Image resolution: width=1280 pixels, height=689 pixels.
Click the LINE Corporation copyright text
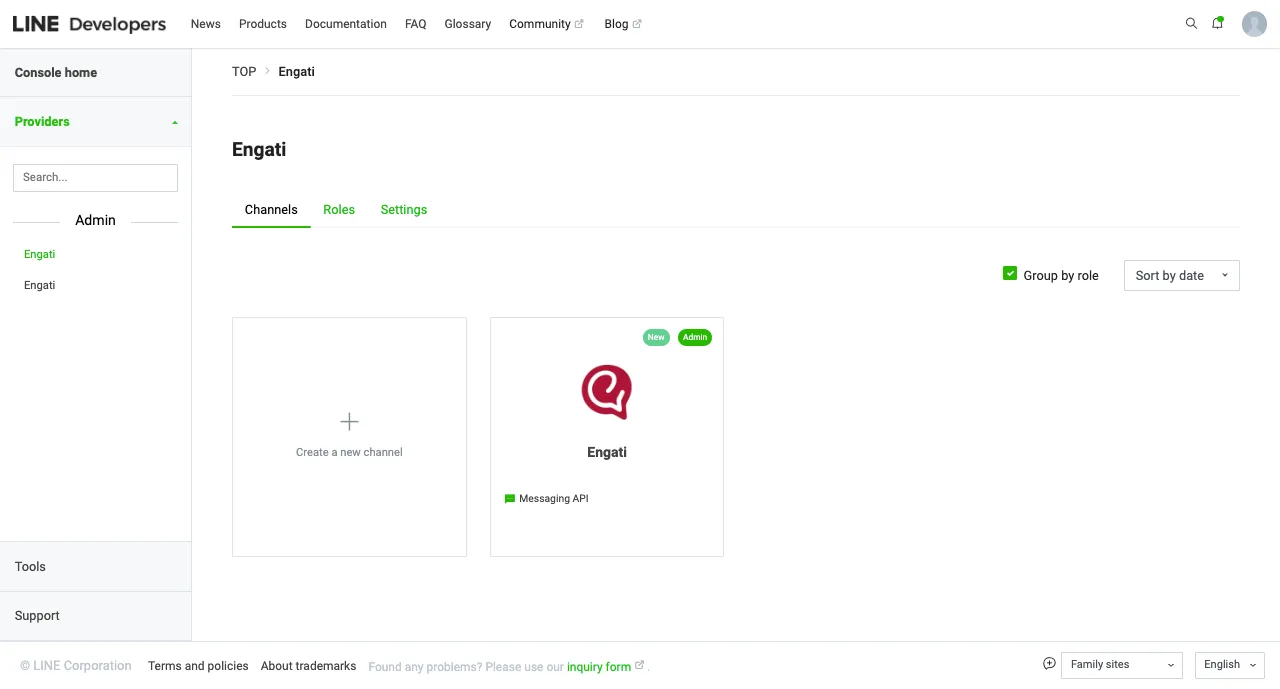pos(76,666)
